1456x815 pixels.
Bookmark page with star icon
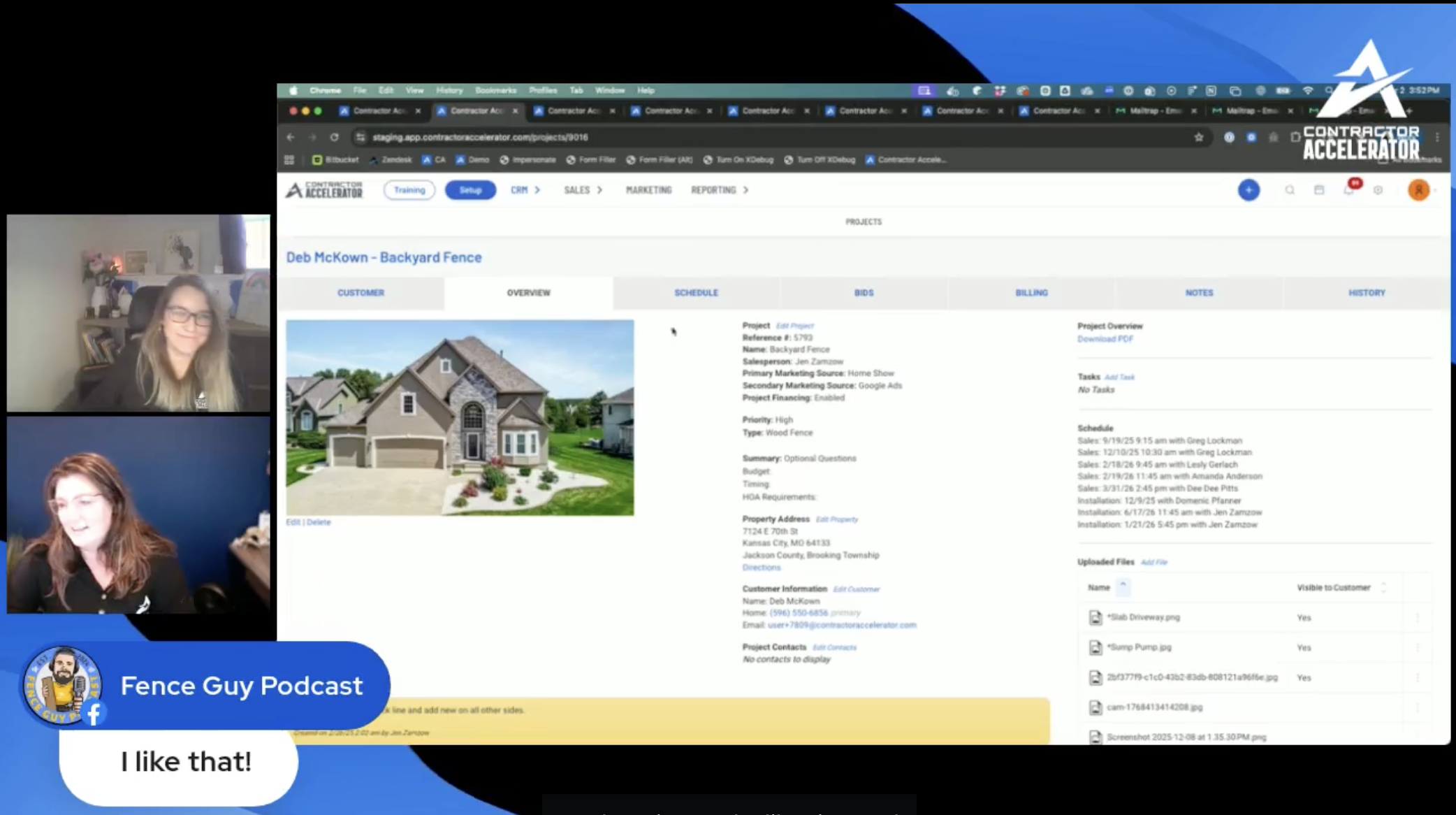pos(1199,138)
